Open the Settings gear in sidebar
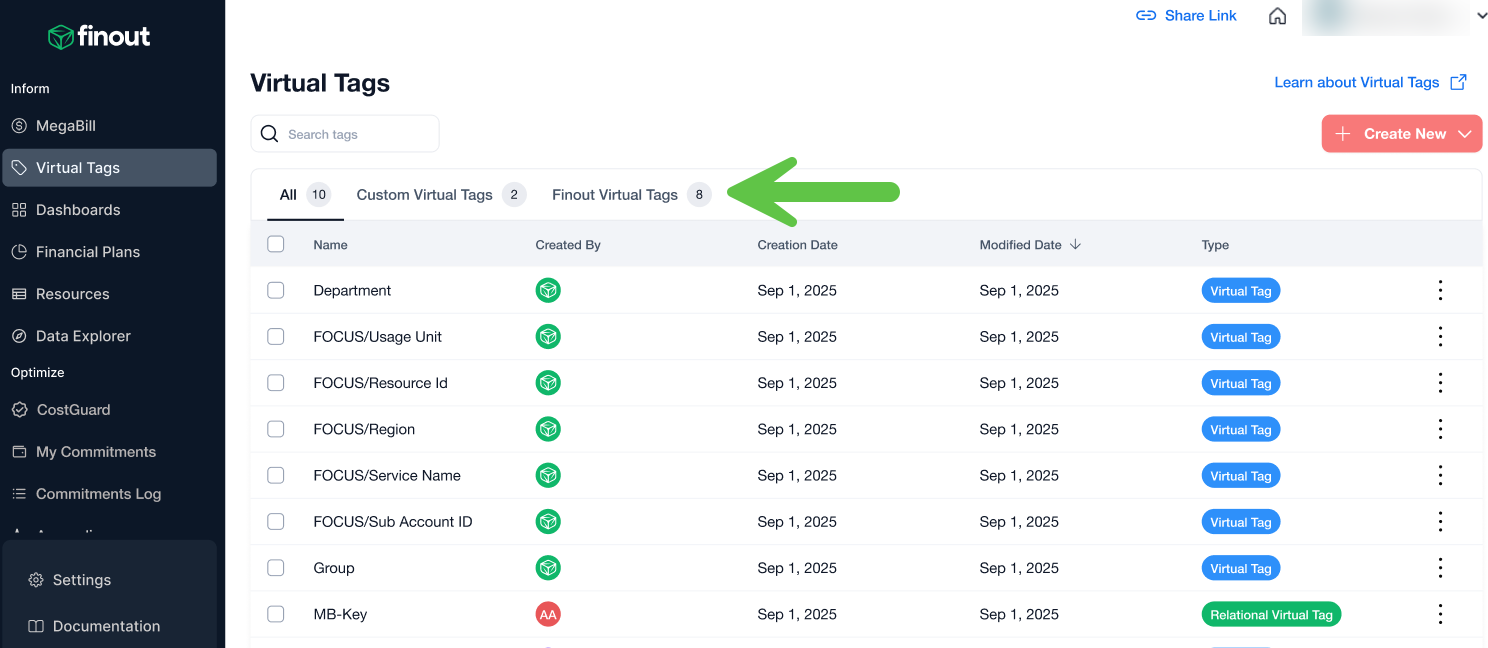1488x648 pixels. click(x=37, y=580)
